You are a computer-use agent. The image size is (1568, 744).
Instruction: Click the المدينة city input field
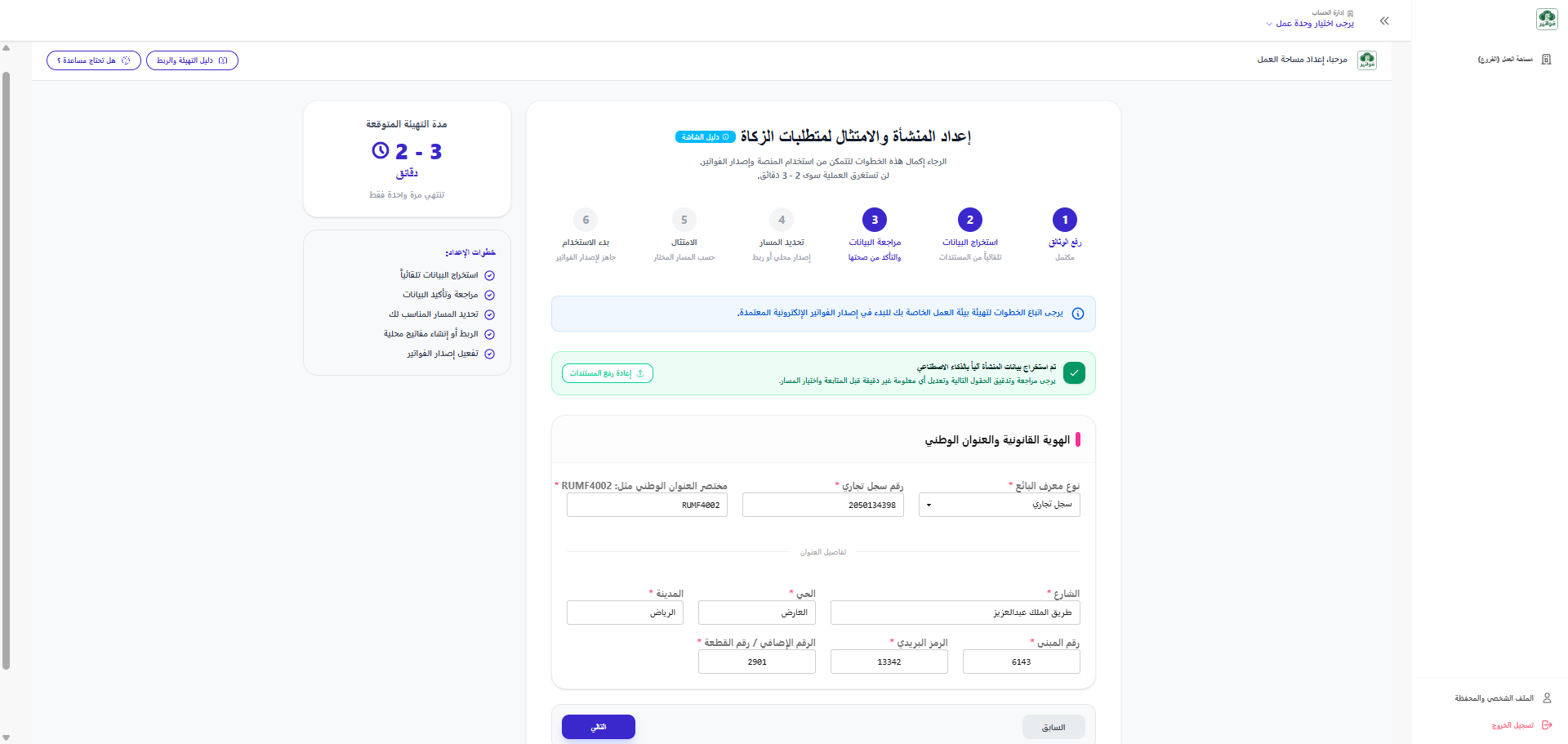[x=625, y=613]
